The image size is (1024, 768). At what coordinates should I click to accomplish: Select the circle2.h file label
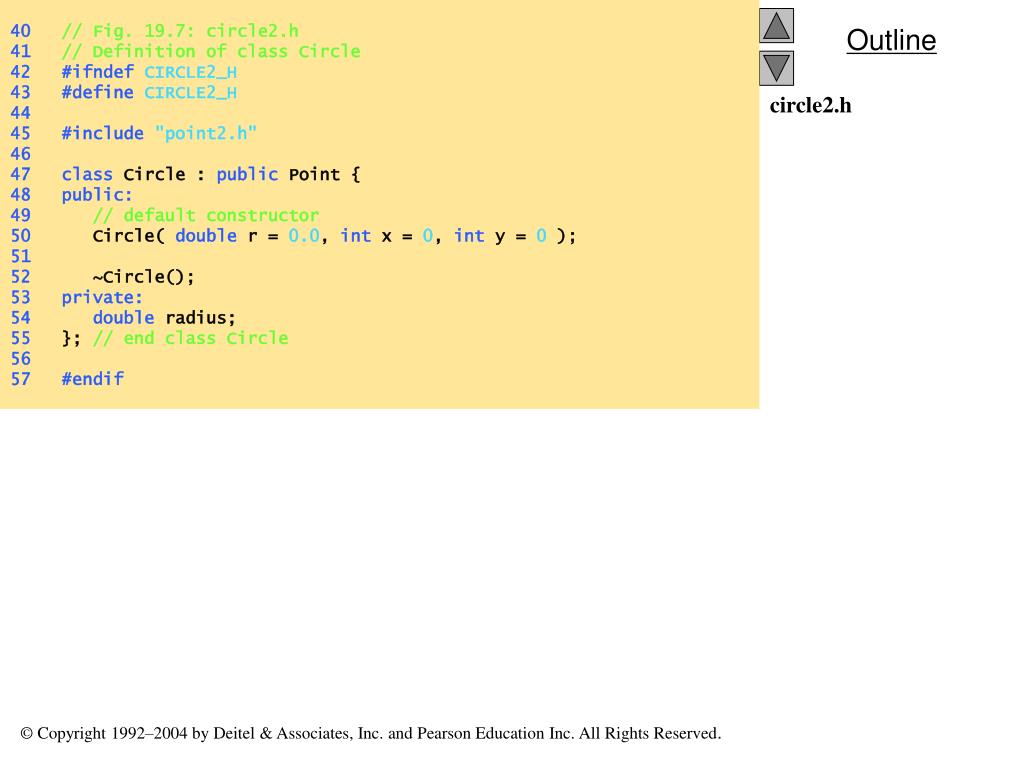(x=810, y=105)
